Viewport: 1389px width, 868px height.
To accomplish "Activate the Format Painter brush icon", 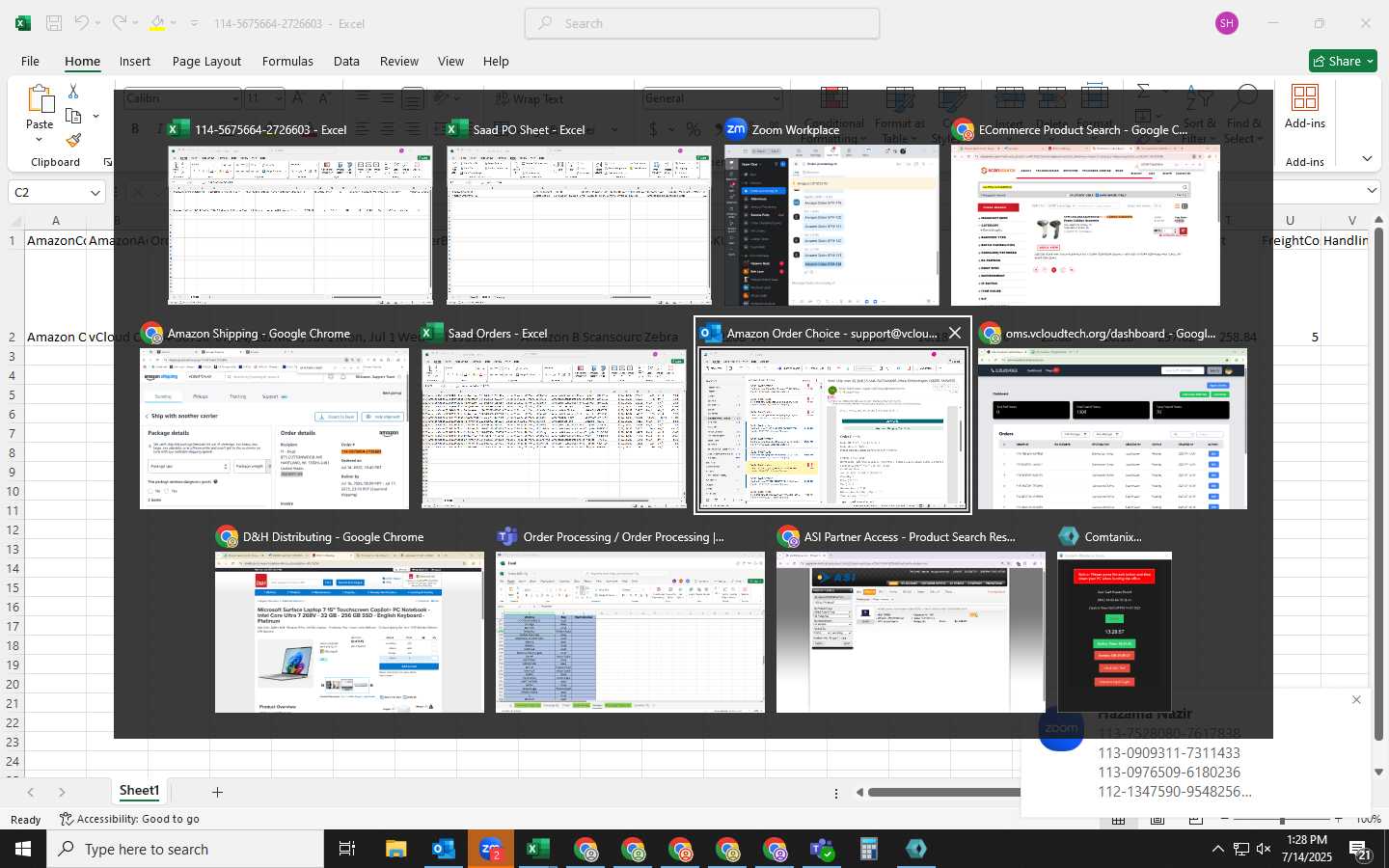I will pyautogui.click(x=73, y=141).
